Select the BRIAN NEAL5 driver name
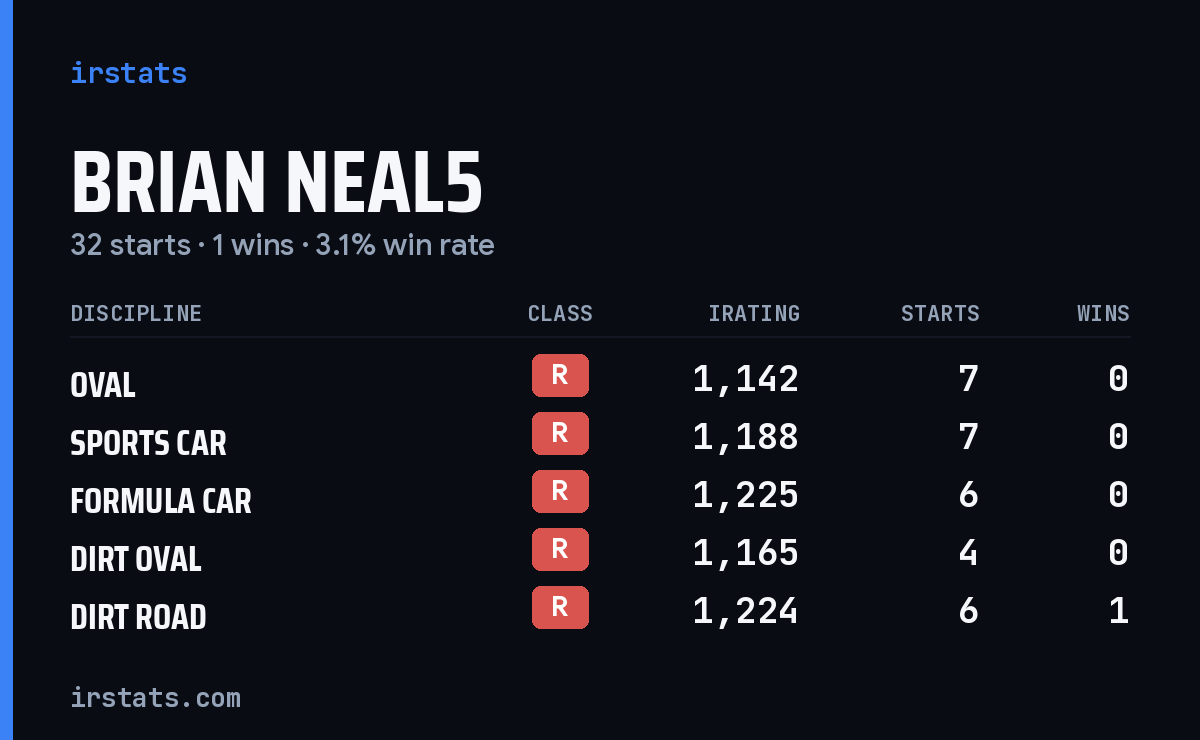This screenshot has height=740, width=1200. [277, 184]
